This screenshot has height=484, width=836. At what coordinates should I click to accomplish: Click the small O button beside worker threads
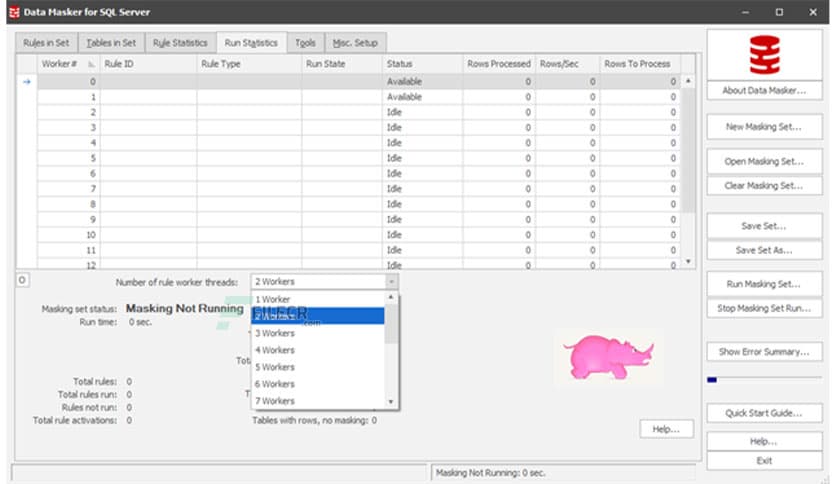pyautogui.click(x=22, y=280)
